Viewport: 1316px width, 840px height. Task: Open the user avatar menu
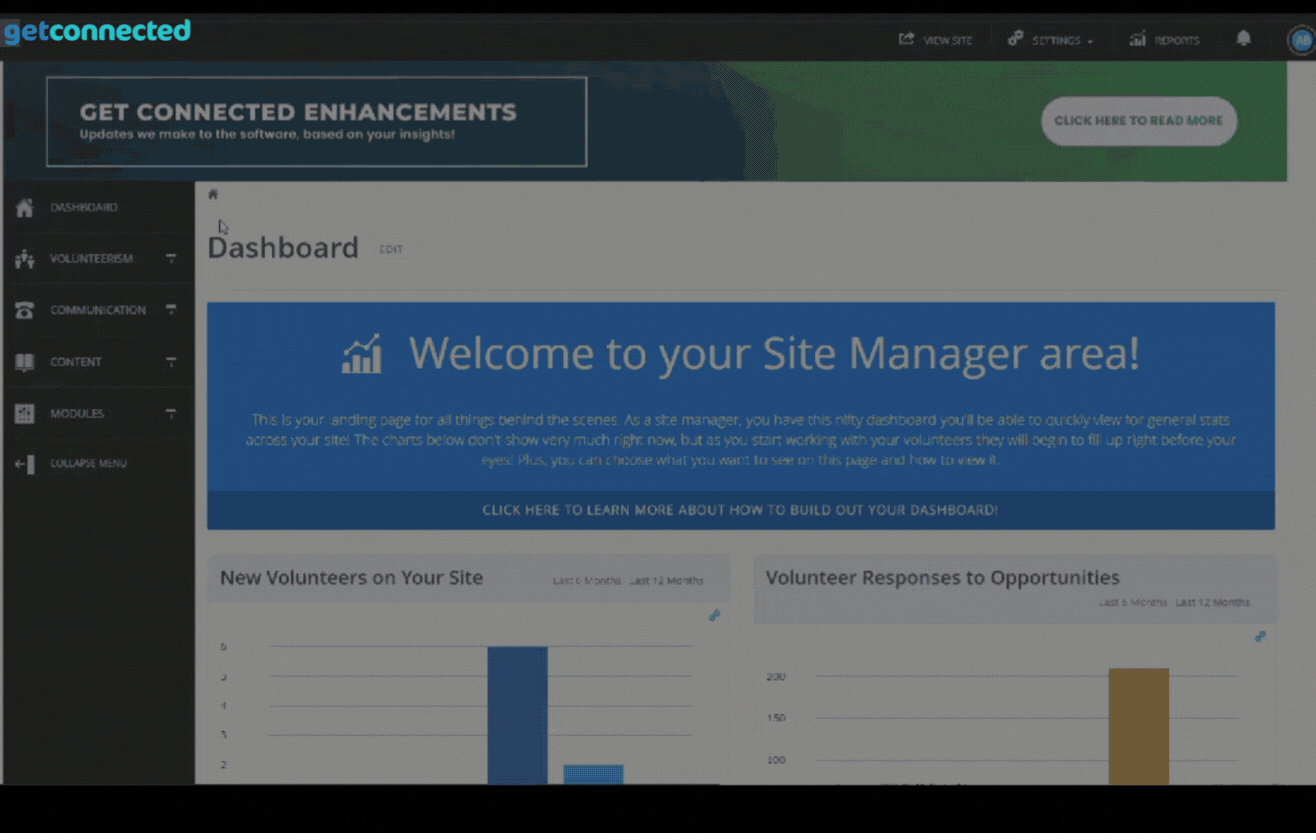click(x=1301, y=40)
